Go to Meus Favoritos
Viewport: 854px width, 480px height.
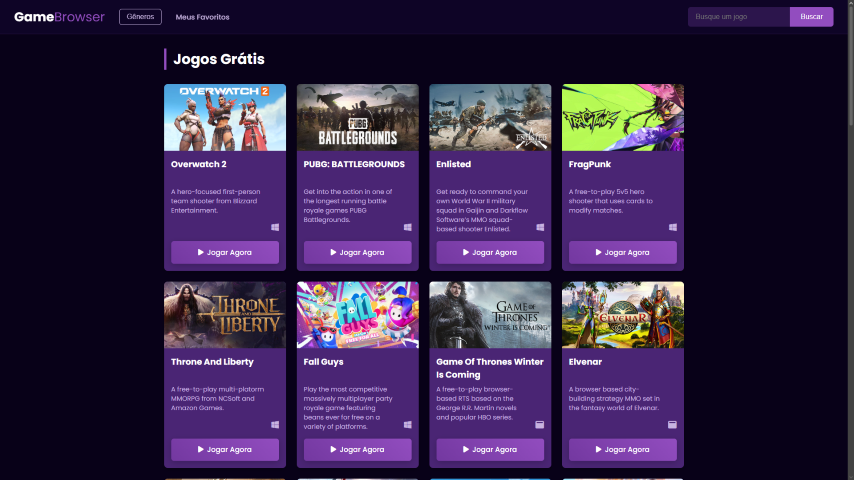[x=202, y=17]
